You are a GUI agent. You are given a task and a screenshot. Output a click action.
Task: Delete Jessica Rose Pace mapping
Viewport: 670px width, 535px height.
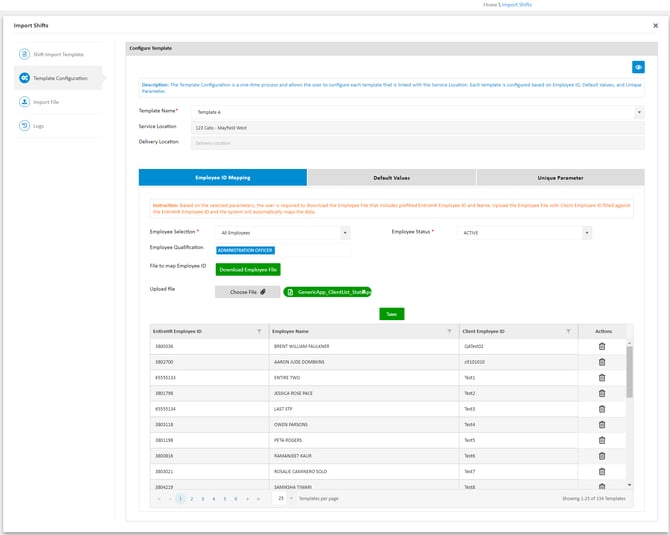tap(602, 393)
